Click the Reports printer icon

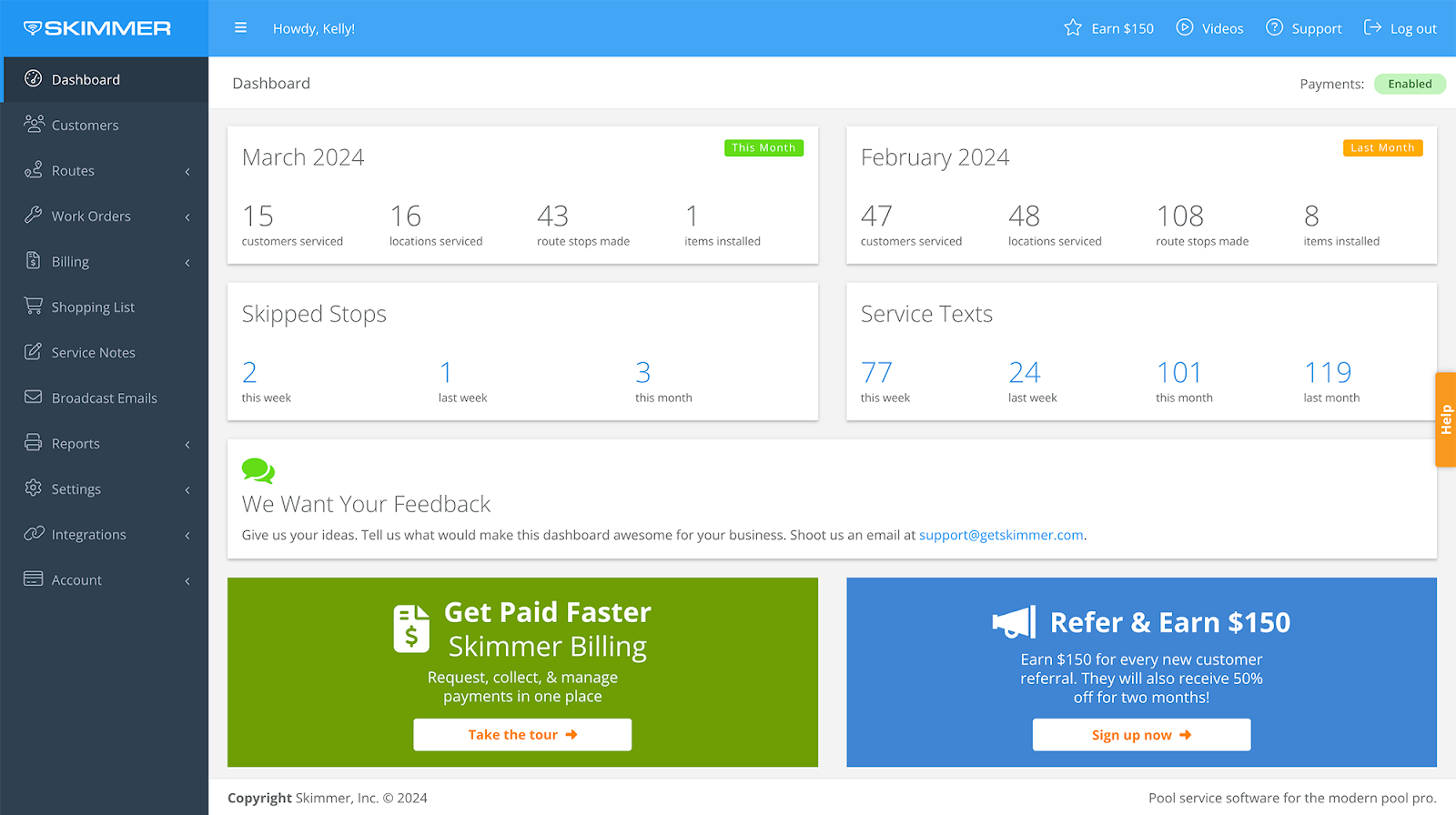pos(34,442)
